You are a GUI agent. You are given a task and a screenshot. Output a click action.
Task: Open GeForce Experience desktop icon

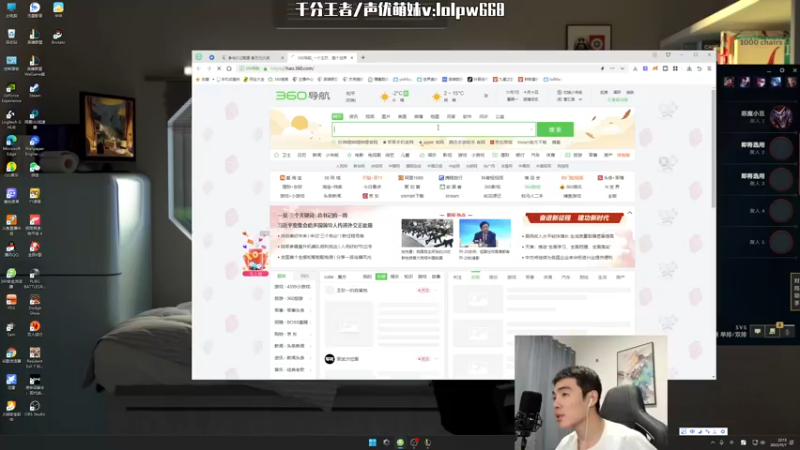(11, 93)
